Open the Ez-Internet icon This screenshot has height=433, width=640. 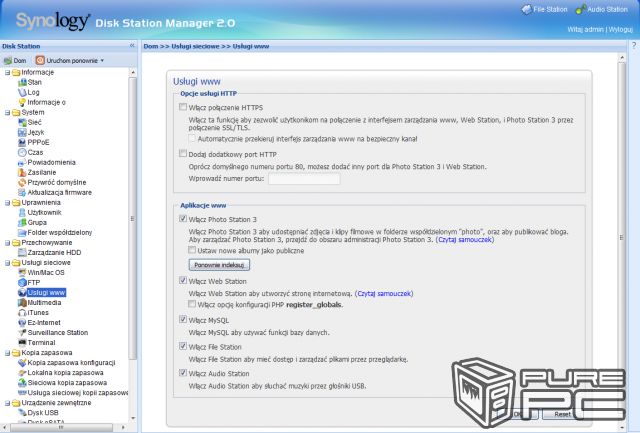click(22, 323)
